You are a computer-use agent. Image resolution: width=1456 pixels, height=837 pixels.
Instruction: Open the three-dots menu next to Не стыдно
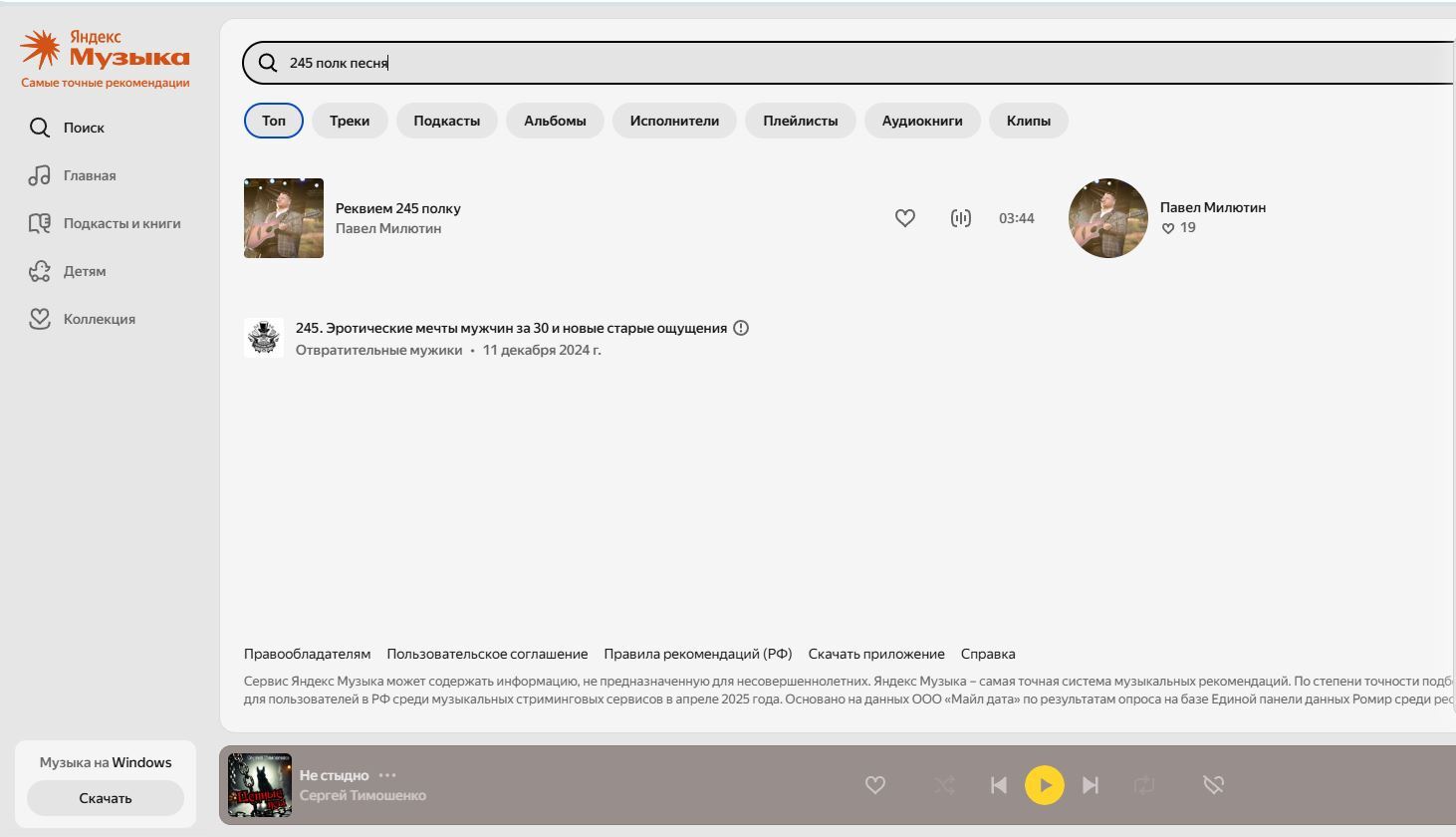pos(387,775)
